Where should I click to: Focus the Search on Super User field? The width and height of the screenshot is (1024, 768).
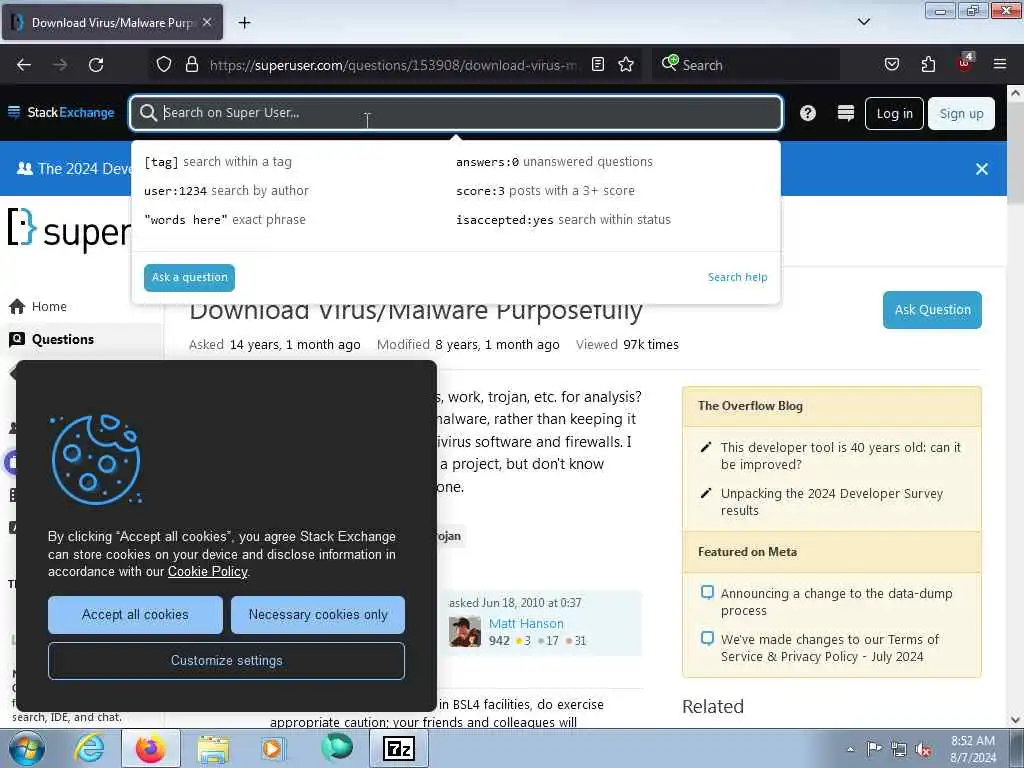pyautogui.click(x=456, y=113)
